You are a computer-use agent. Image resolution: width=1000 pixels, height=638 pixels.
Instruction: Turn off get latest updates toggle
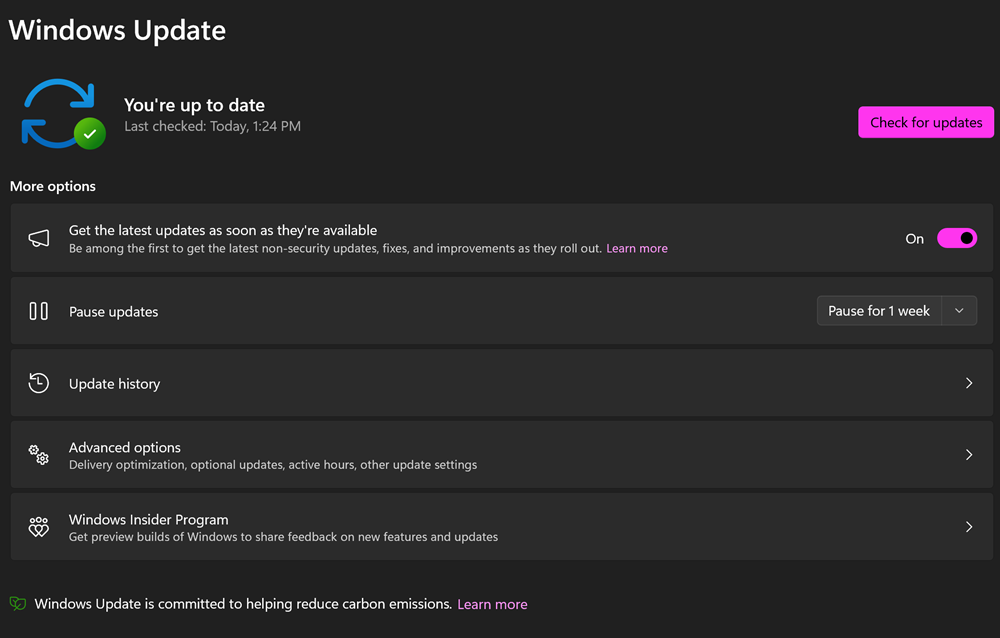point(957,238)
